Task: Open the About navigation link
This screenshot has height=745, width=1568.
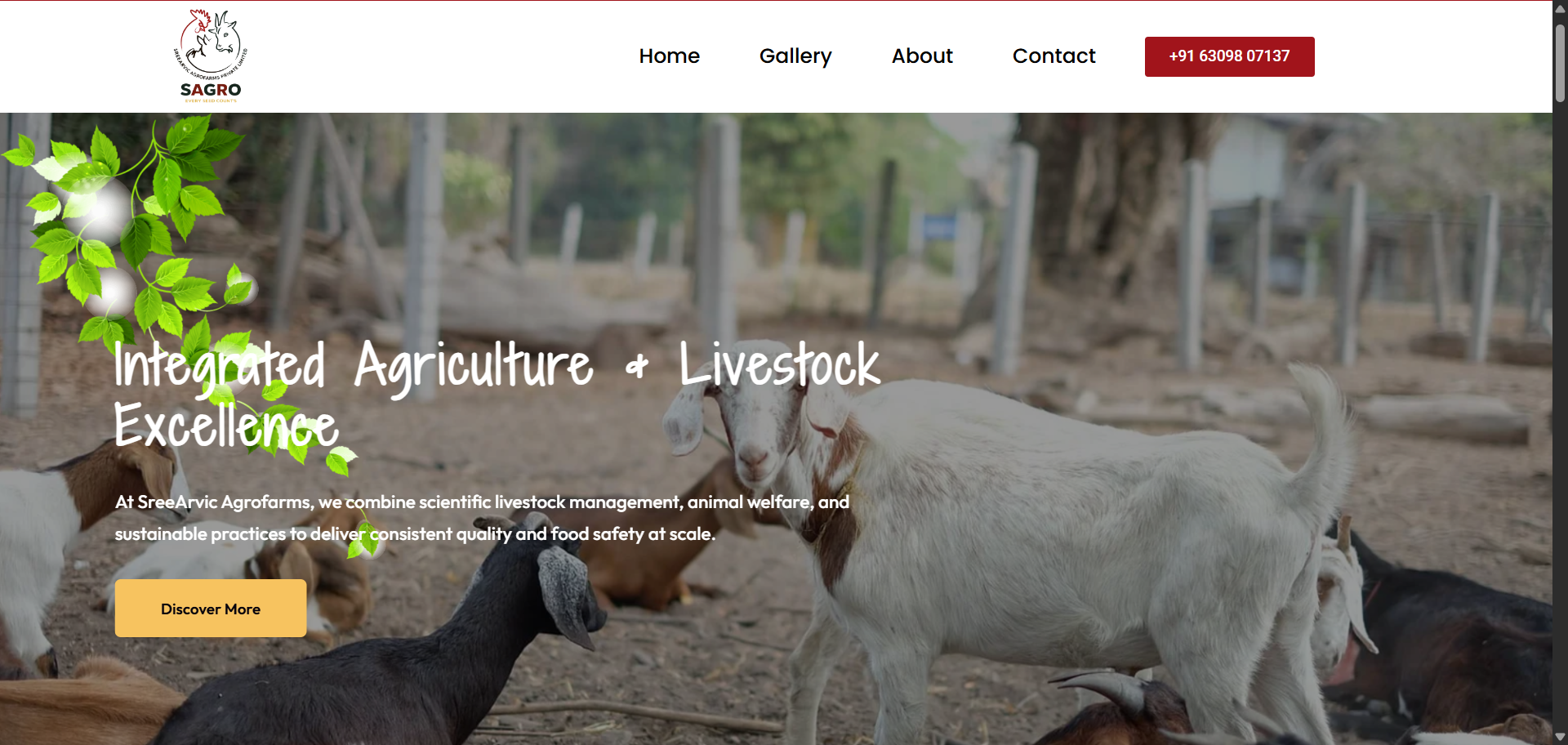Action: [x=922, y=56]
